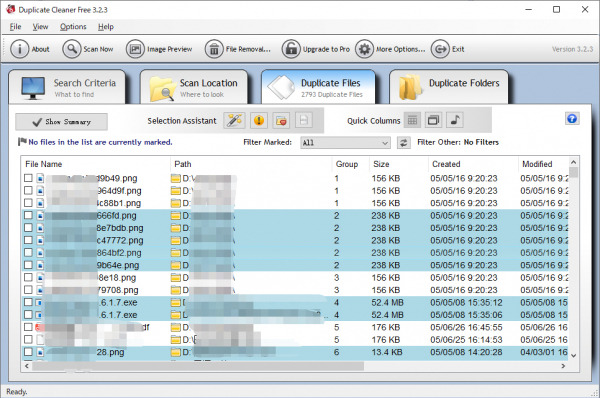Click the file icon of 6.1.7.exe first row
Screen dimensions: 600x398
coord(40,302)
